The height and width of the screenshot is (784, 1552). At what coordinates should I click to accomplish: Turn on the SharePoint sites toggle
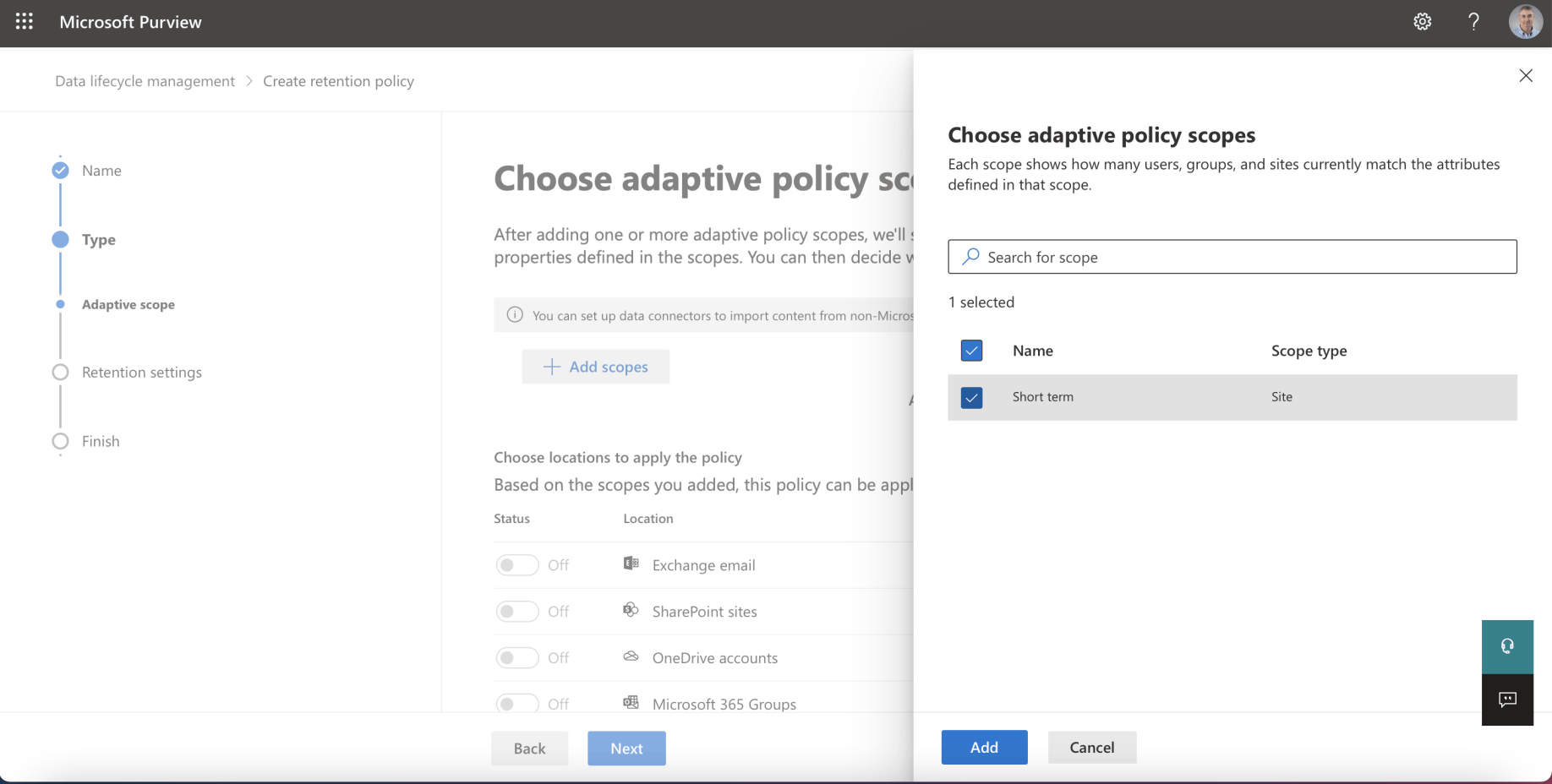click(516, 612)
